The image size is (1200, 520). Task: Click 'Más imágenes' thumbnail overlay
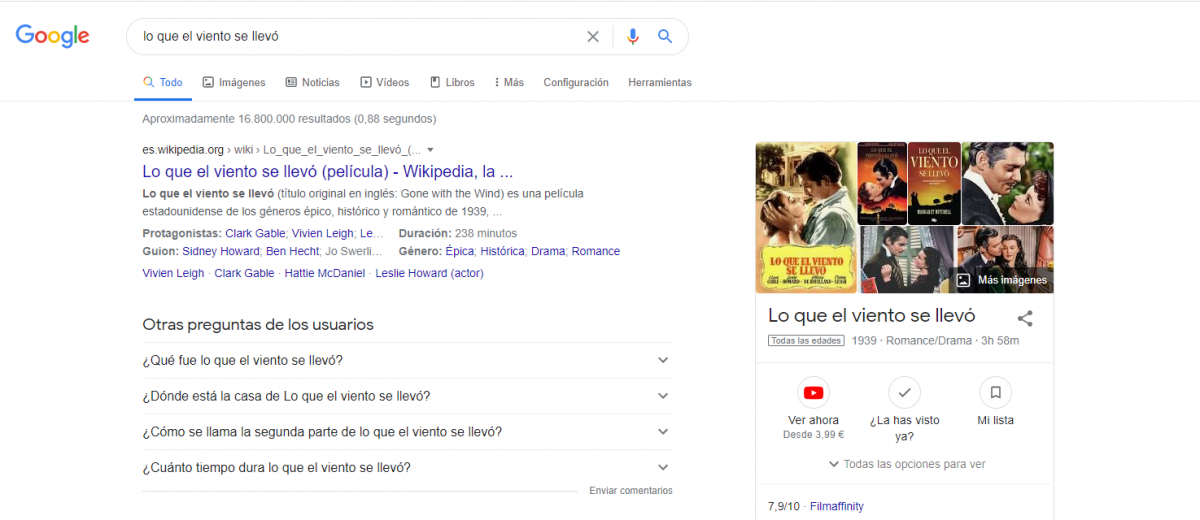pos(1004,280)
